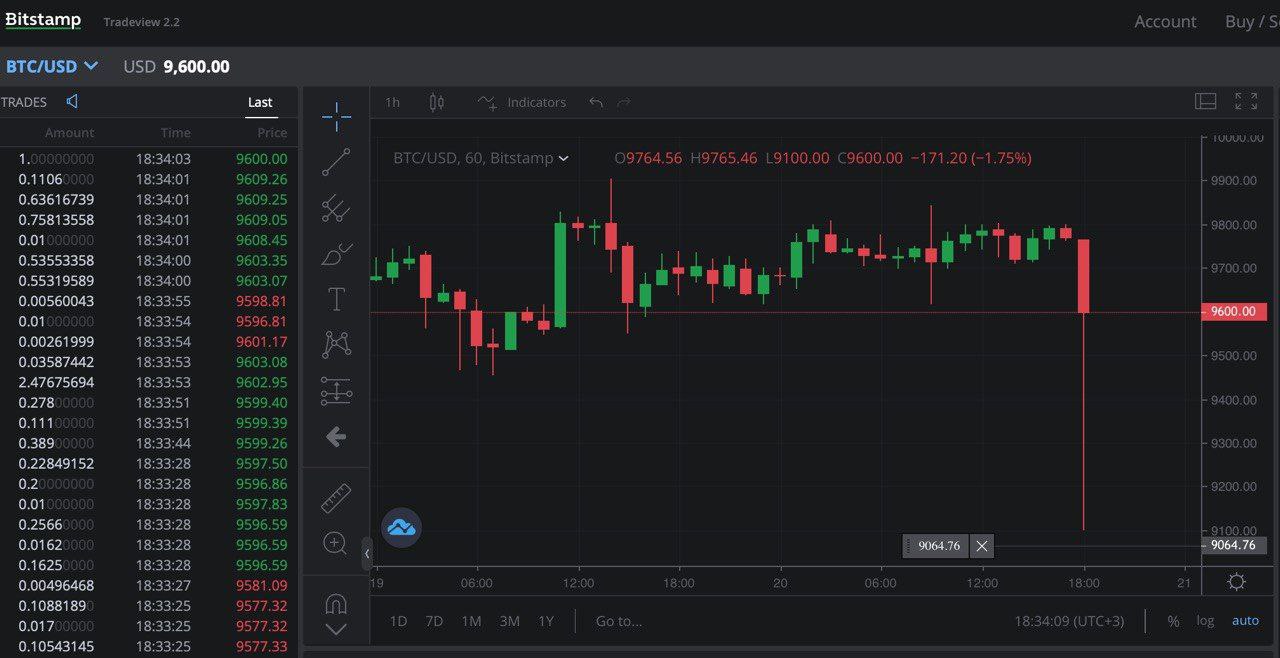Open the chart layout panel icon

[x=1205, y=101]
